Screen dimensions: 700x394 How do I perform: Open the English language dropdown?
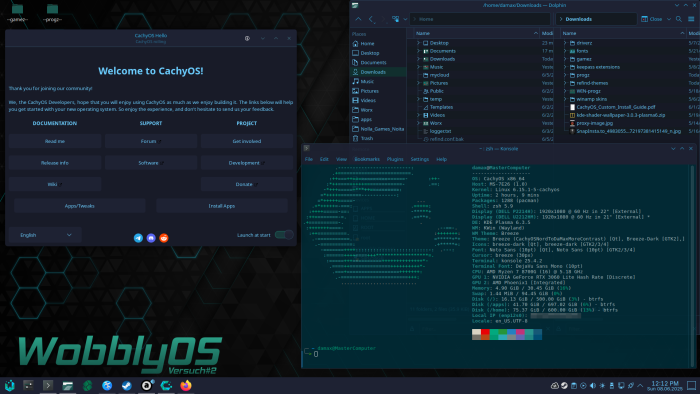click(45, 235)
